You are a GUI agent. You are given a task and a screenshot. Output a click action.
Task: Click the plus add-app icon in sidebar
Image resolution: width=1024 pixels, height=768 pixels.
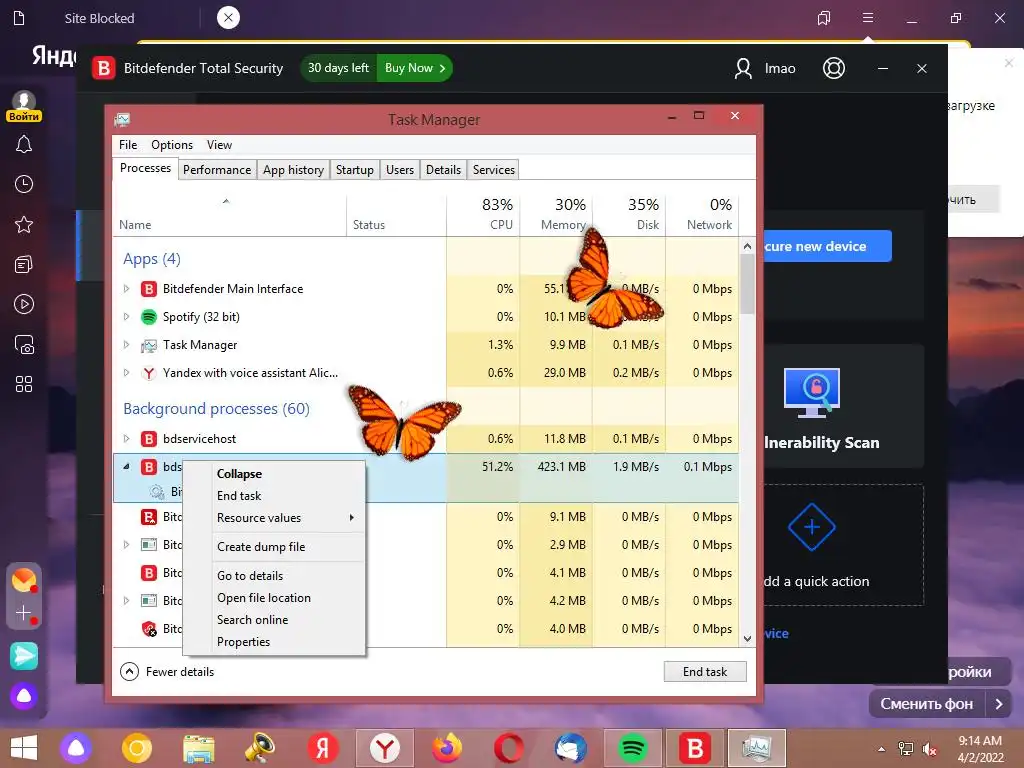pos(24,613)
